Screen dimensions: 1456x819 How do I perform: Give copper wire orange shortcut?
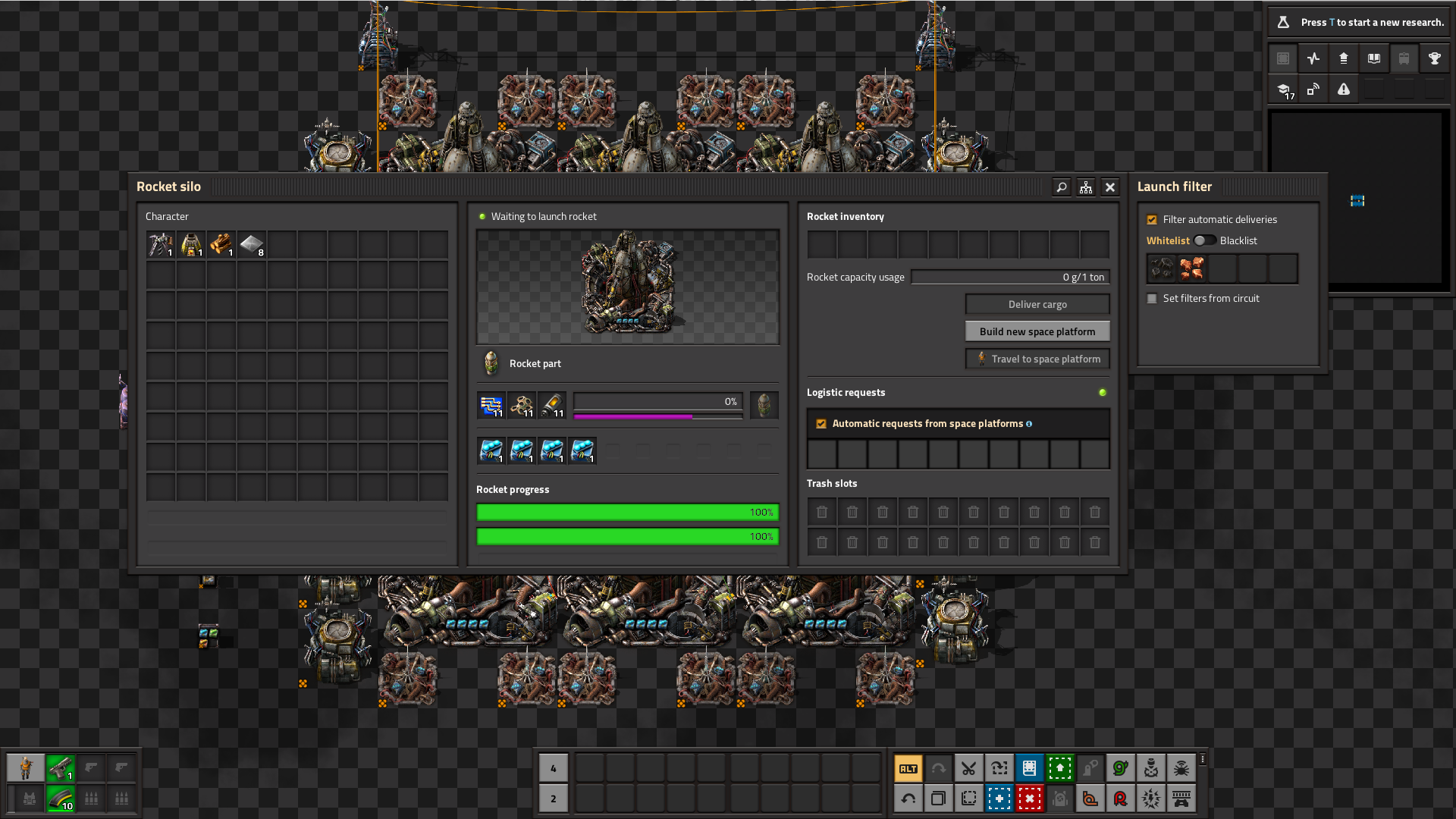click(x=1090, y=799)
